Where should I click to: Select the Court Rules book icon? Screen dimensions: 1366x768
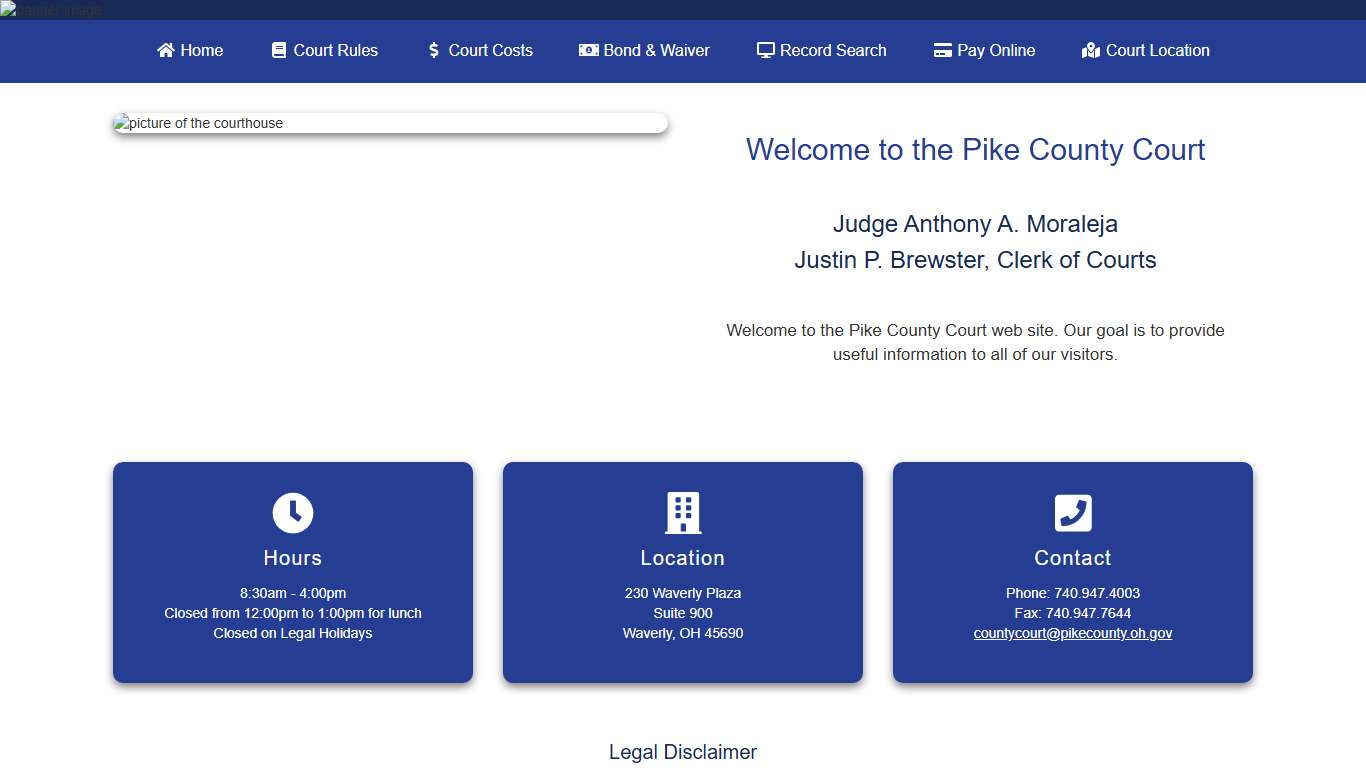[x=276, y=50]
